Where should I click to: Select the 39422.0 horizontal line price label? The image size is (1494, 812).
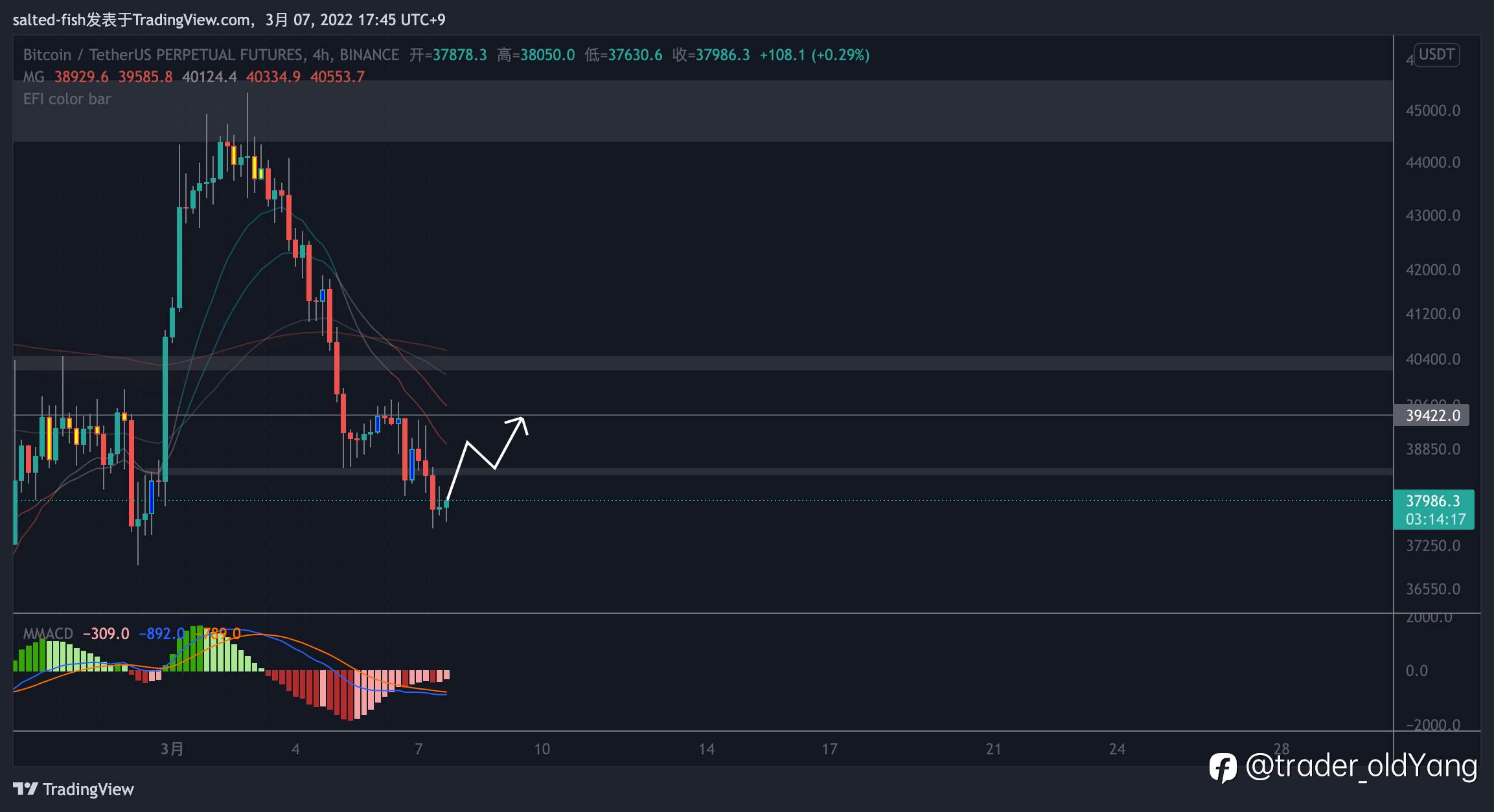point(1432,415)
